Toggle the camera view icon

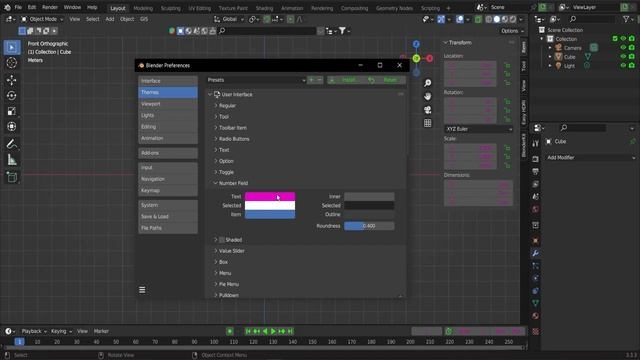pyautogui.click(x=427, y=110)
